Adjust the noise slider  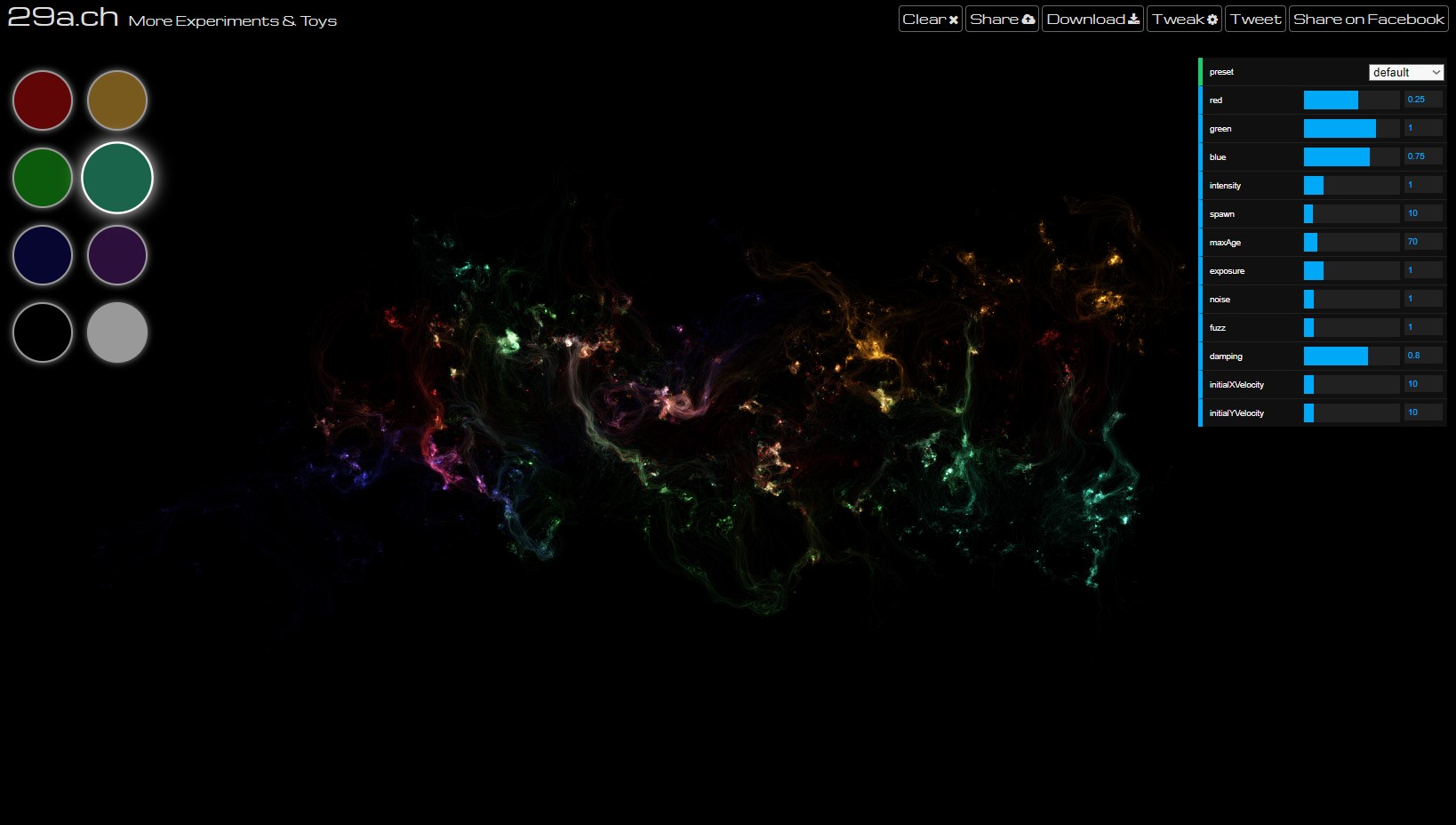[1352, 300]
